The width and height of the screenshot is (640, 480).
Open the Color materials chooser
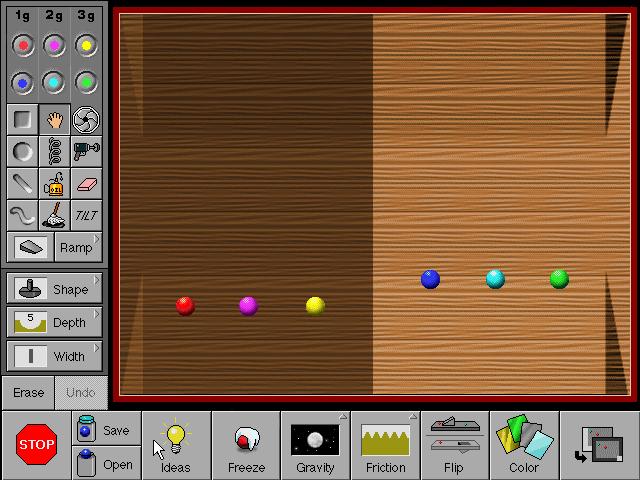pyautogui.click(x=524, y=445)
